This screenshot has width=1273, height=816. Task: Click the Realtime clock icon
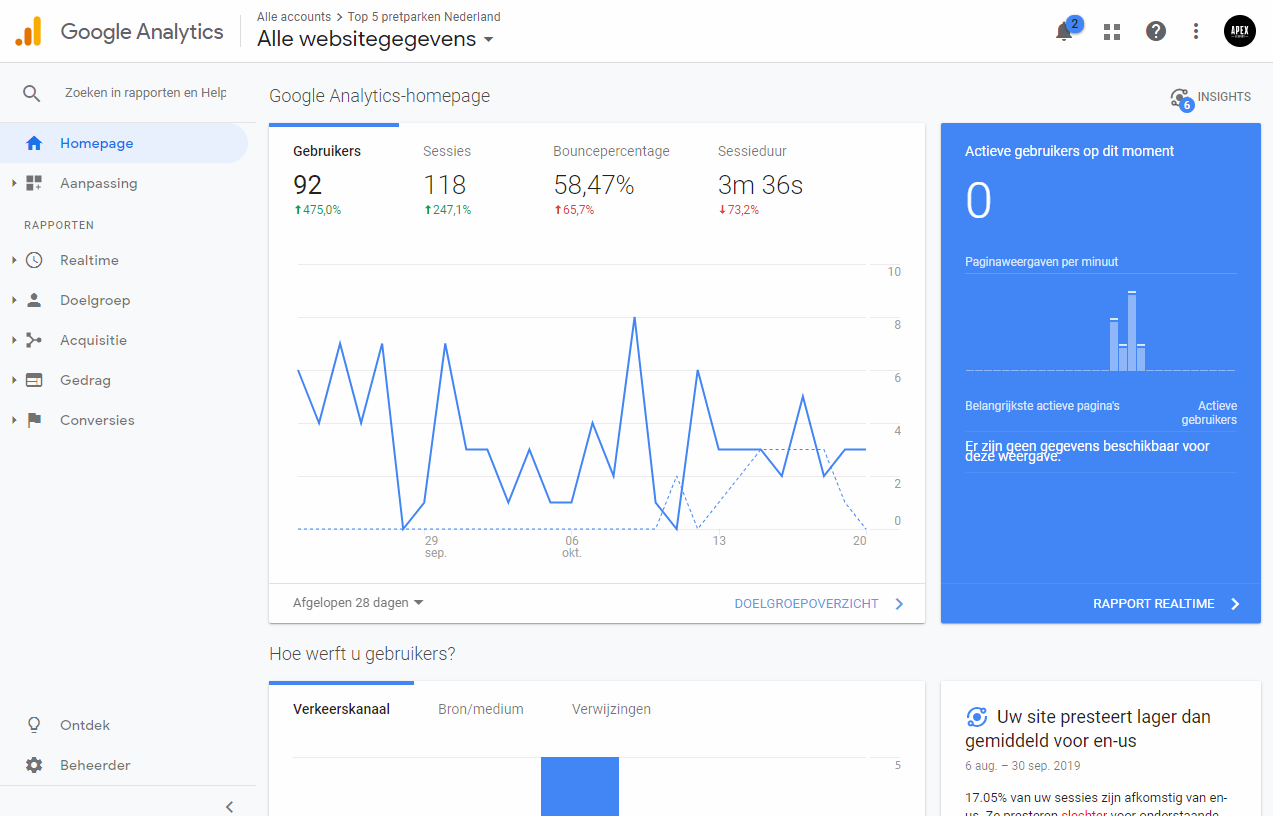point(34,260)
